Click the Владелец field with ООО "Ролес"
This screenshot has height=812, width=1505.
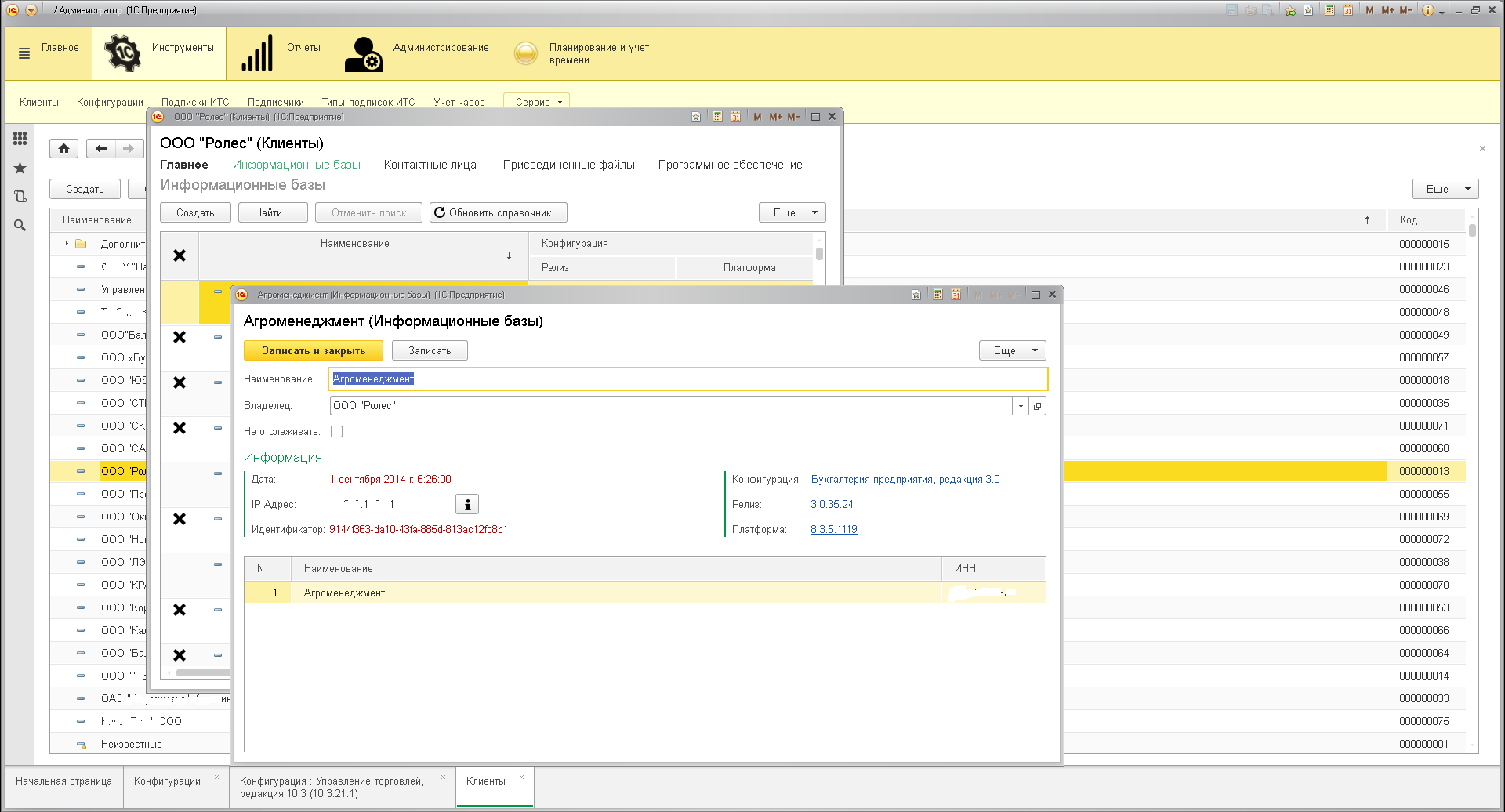coord(671,406)
